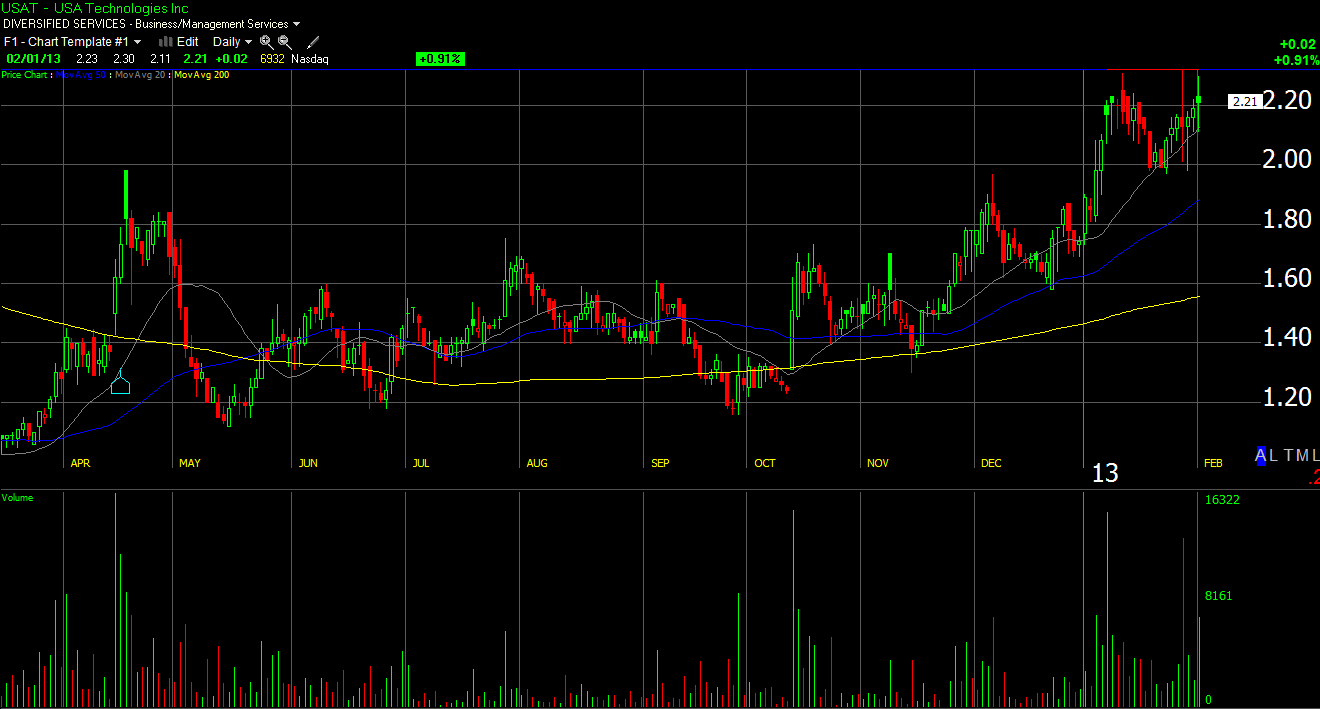Click the green +0.91% change badge
The image size is (1320, 709).
click(440, 59)
